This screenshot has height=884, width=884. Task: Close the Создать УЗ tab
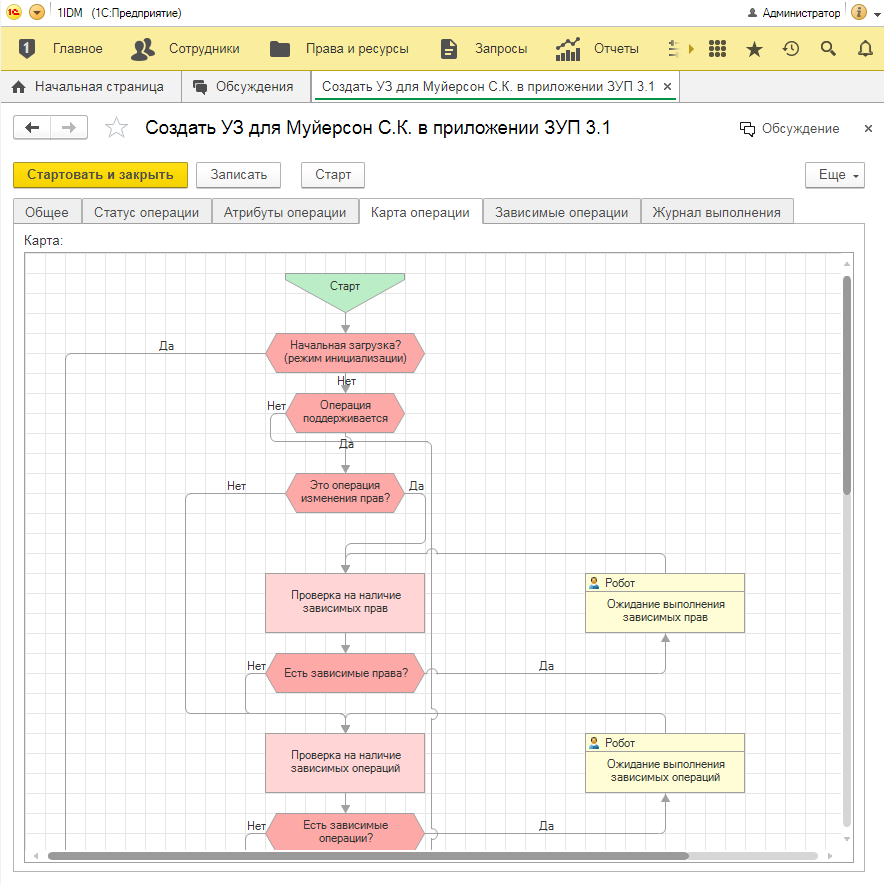coord(668,87)
